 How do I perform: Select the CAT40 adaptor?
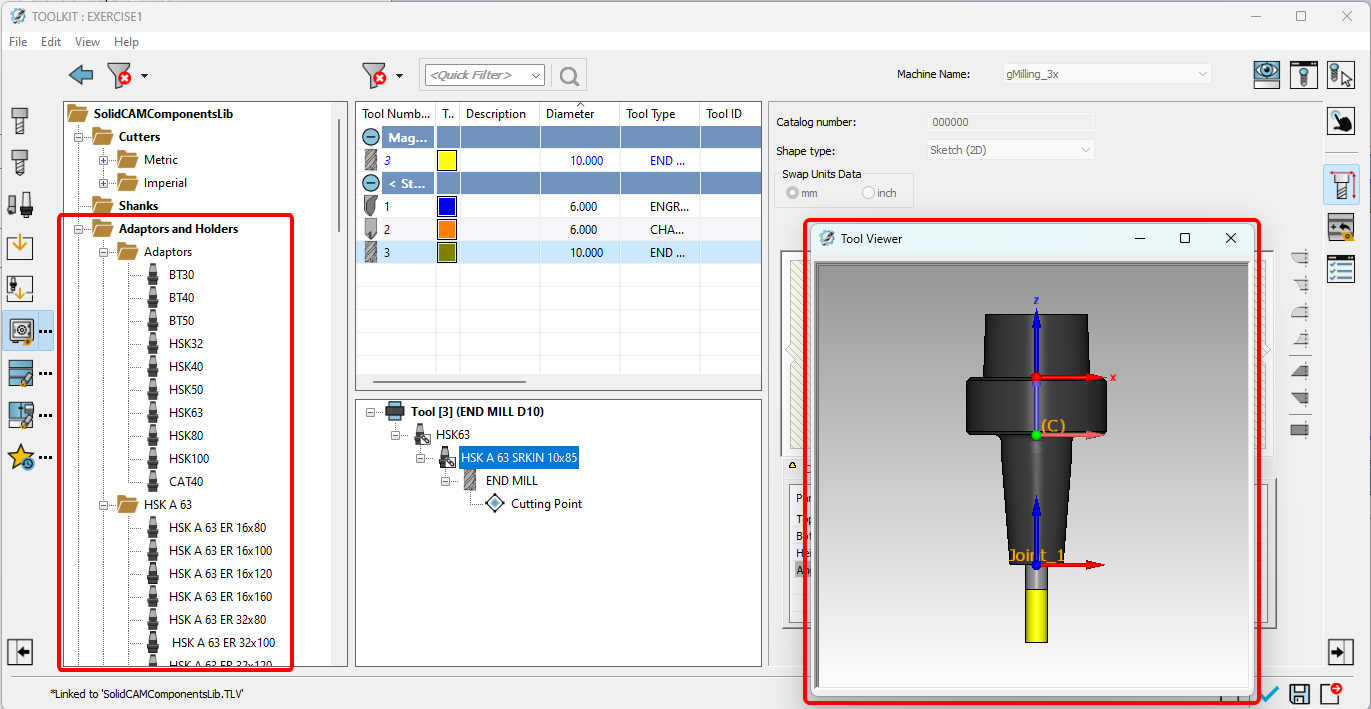click(x=186, y=482)
